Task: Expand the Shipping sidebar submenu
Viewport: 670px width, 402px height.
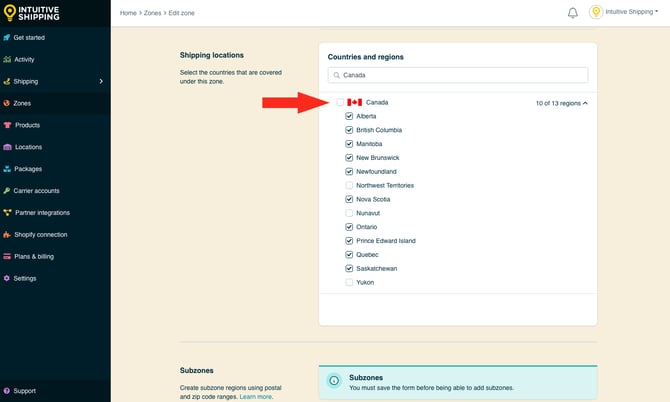Action: (101, 81)
